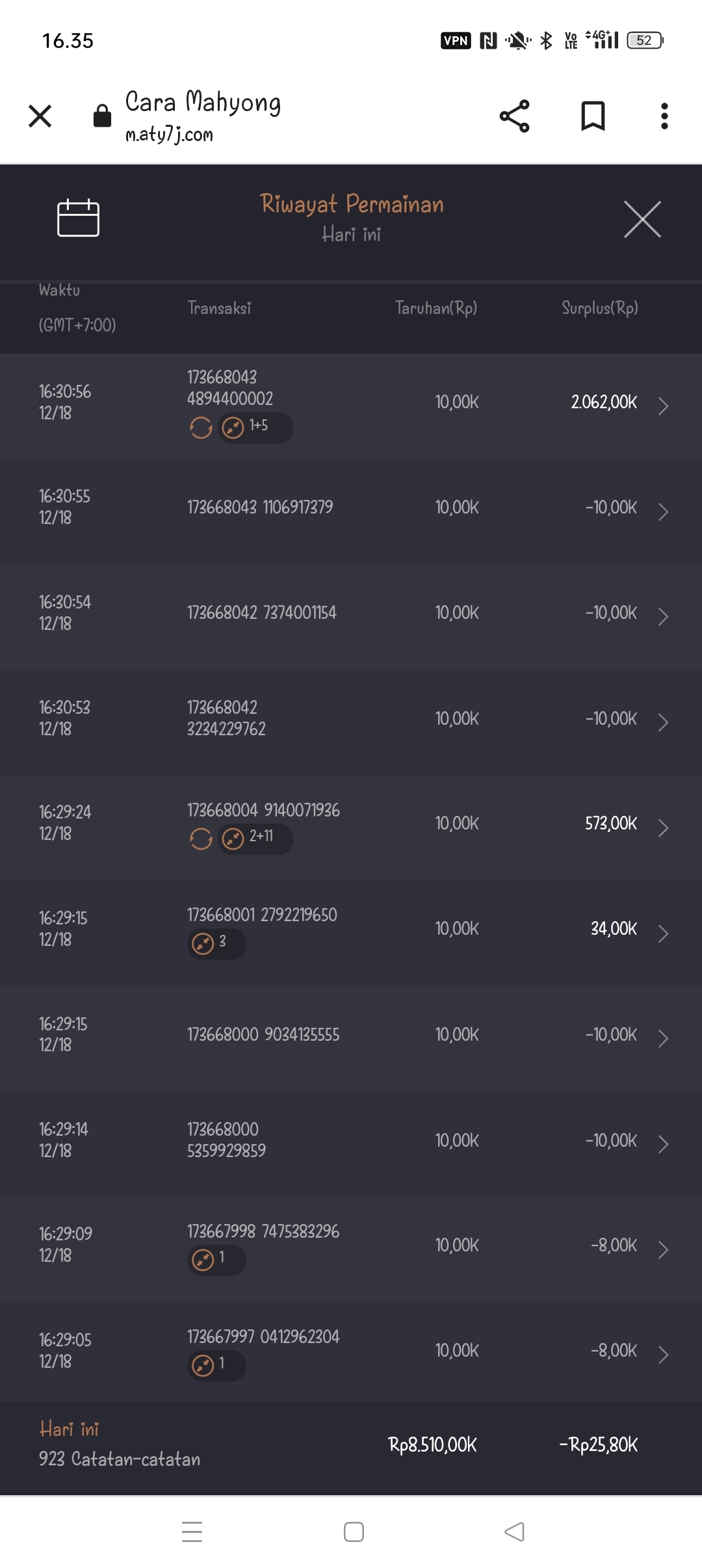Open the 34,00K surplus row chevron
This screenshot has width=702, height=1568.
(663, 933)
